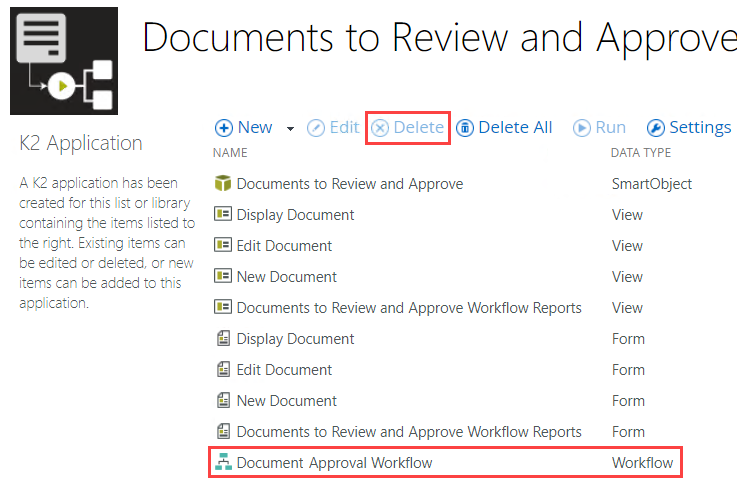Open the dropdown arrow next to New

290,128
